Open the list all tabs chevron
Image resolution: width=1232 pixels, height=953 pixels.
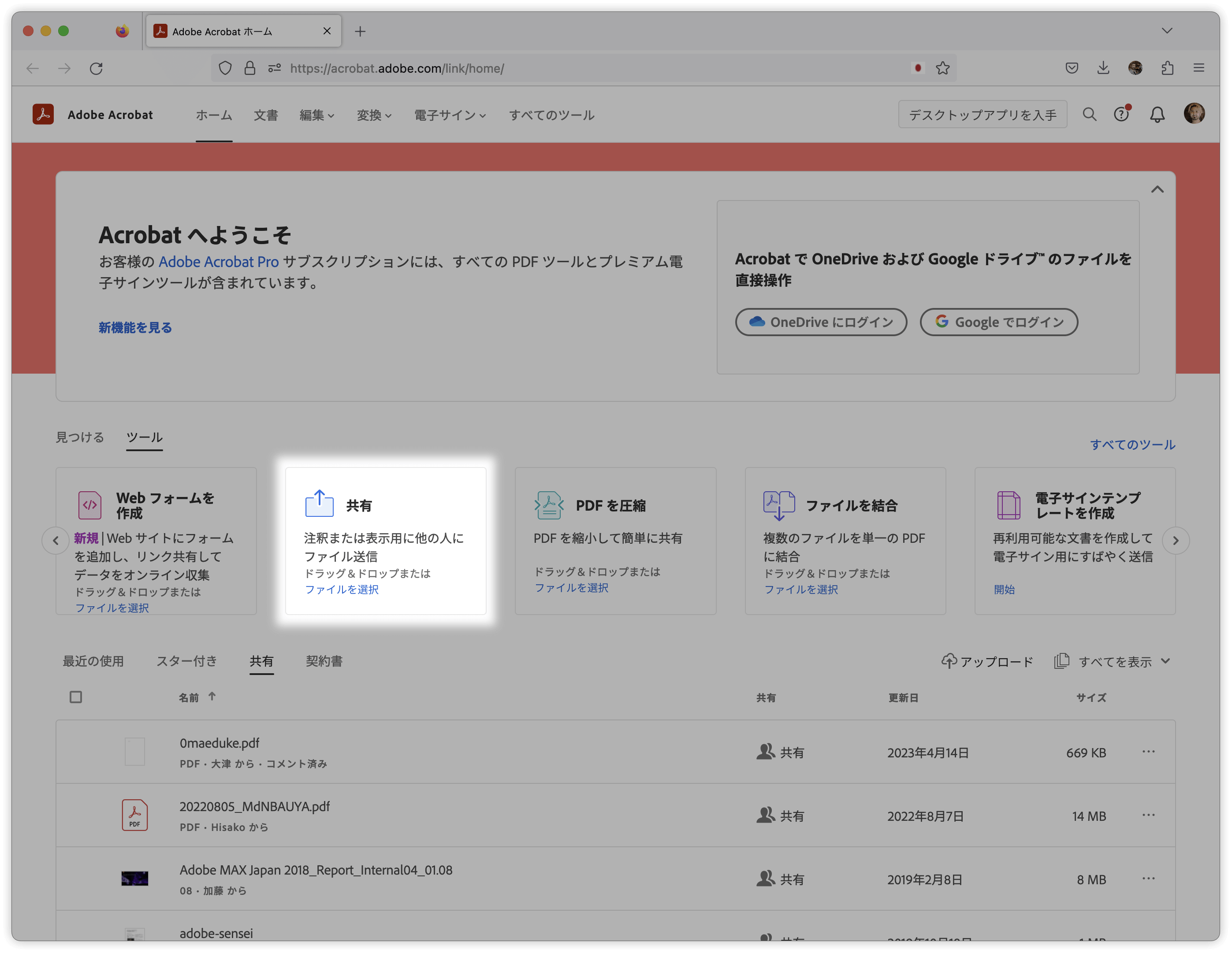click(1167, 30)
